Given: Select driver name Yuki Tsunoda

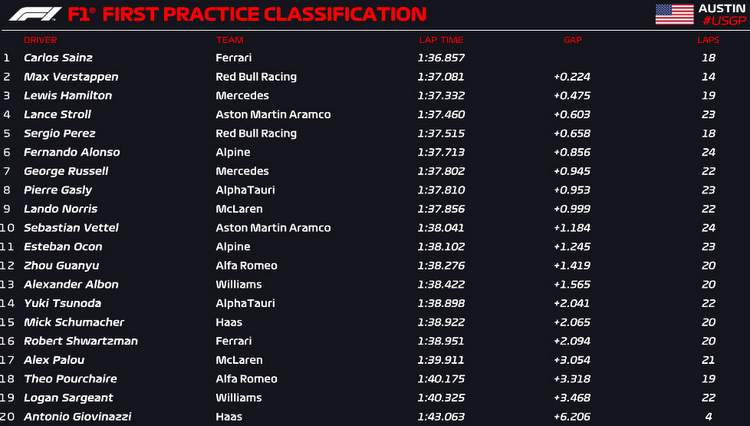Looking at the screenshot, I should coord(62,303).
